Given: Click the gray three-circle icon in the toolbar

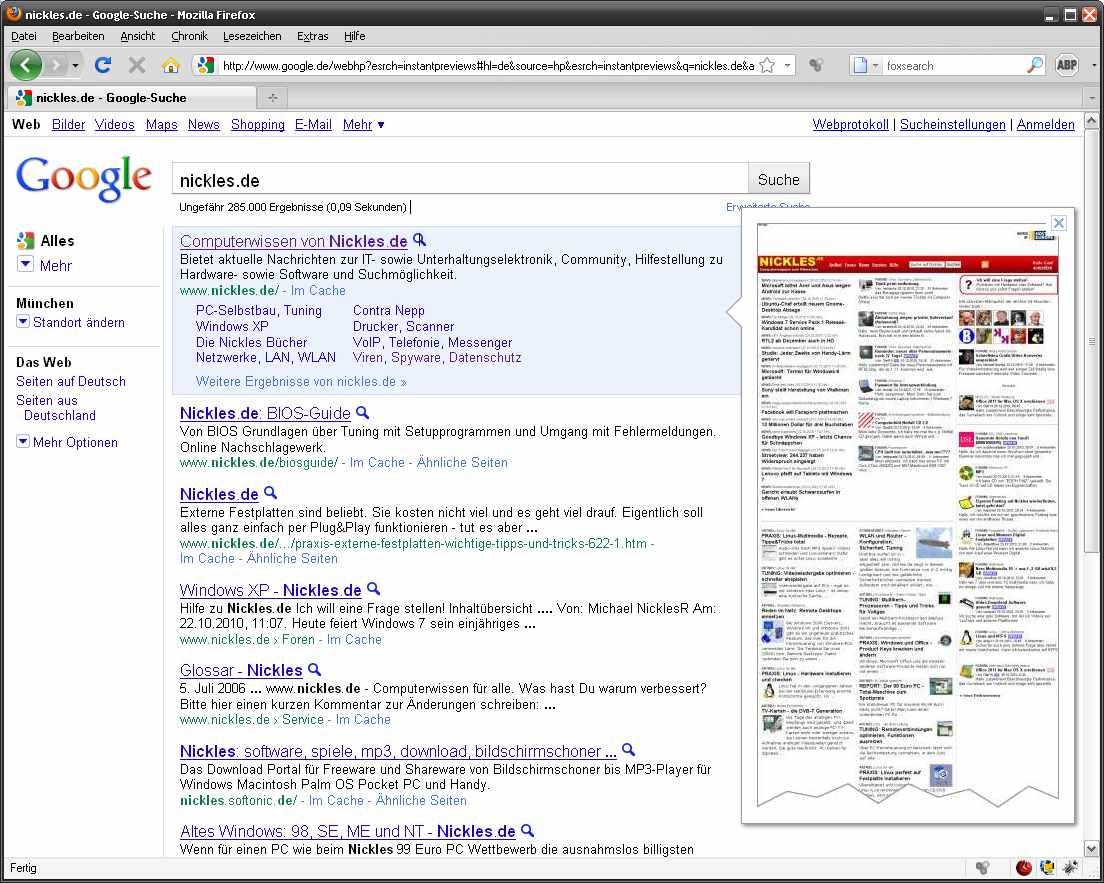Looking at the screenshot, I should 816,65.
